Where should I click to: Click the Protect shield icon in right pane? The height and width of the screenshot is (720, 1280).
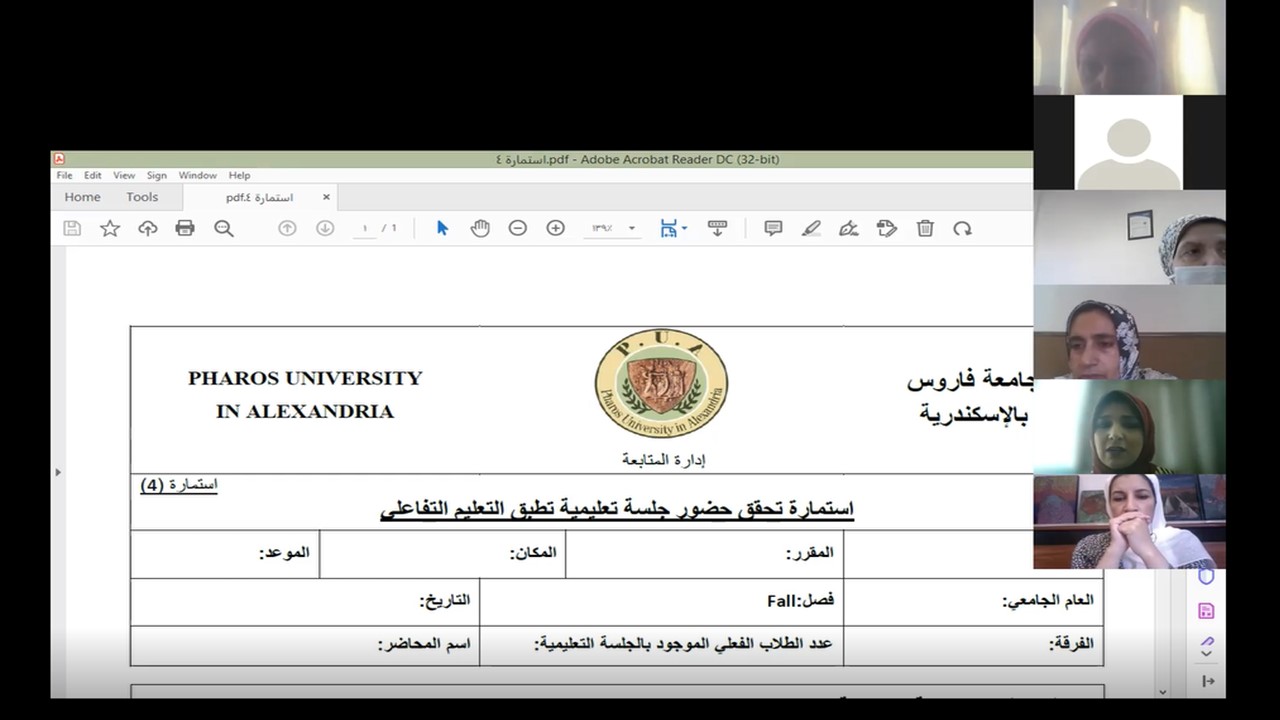point(1206,577)
